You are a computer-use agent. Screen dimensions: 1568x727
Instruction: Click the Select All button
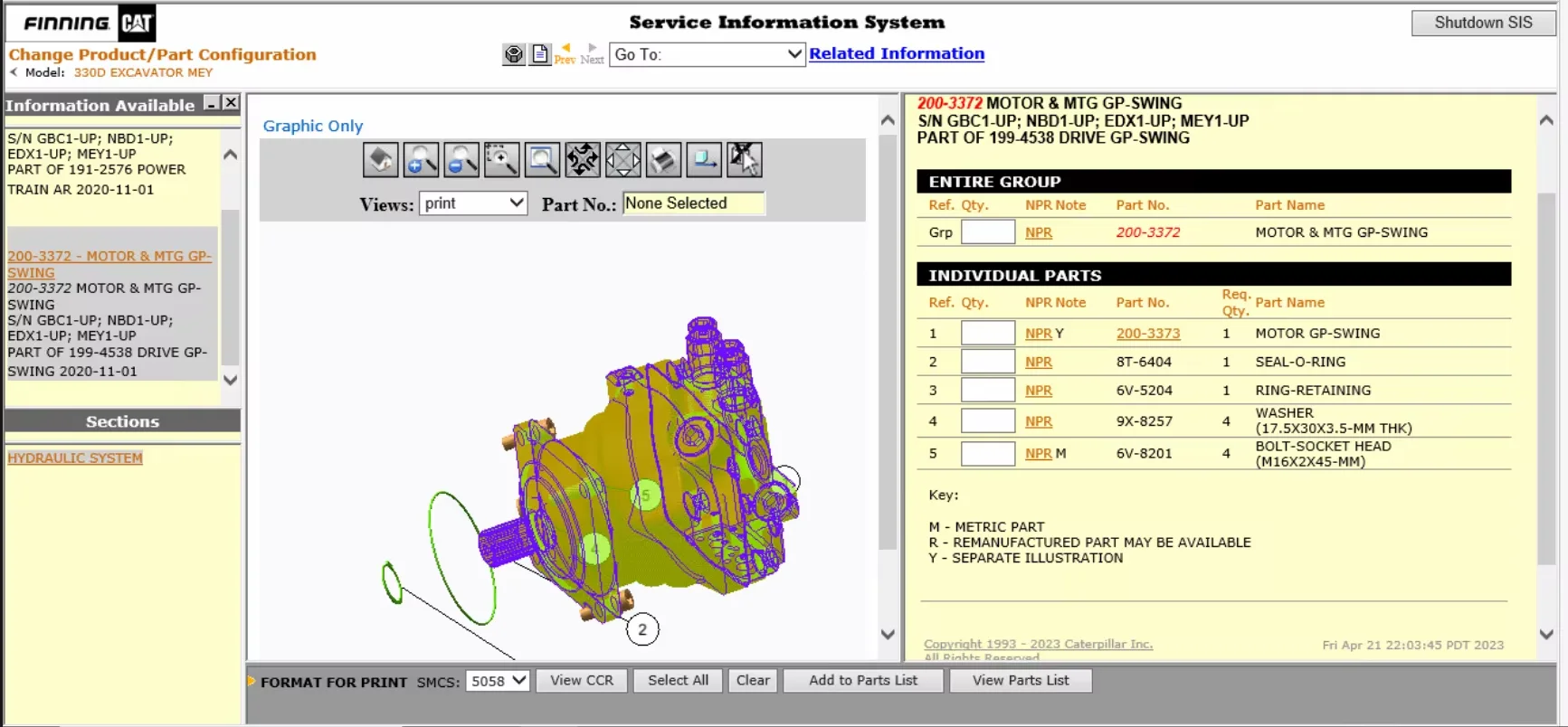coord(678,681)
